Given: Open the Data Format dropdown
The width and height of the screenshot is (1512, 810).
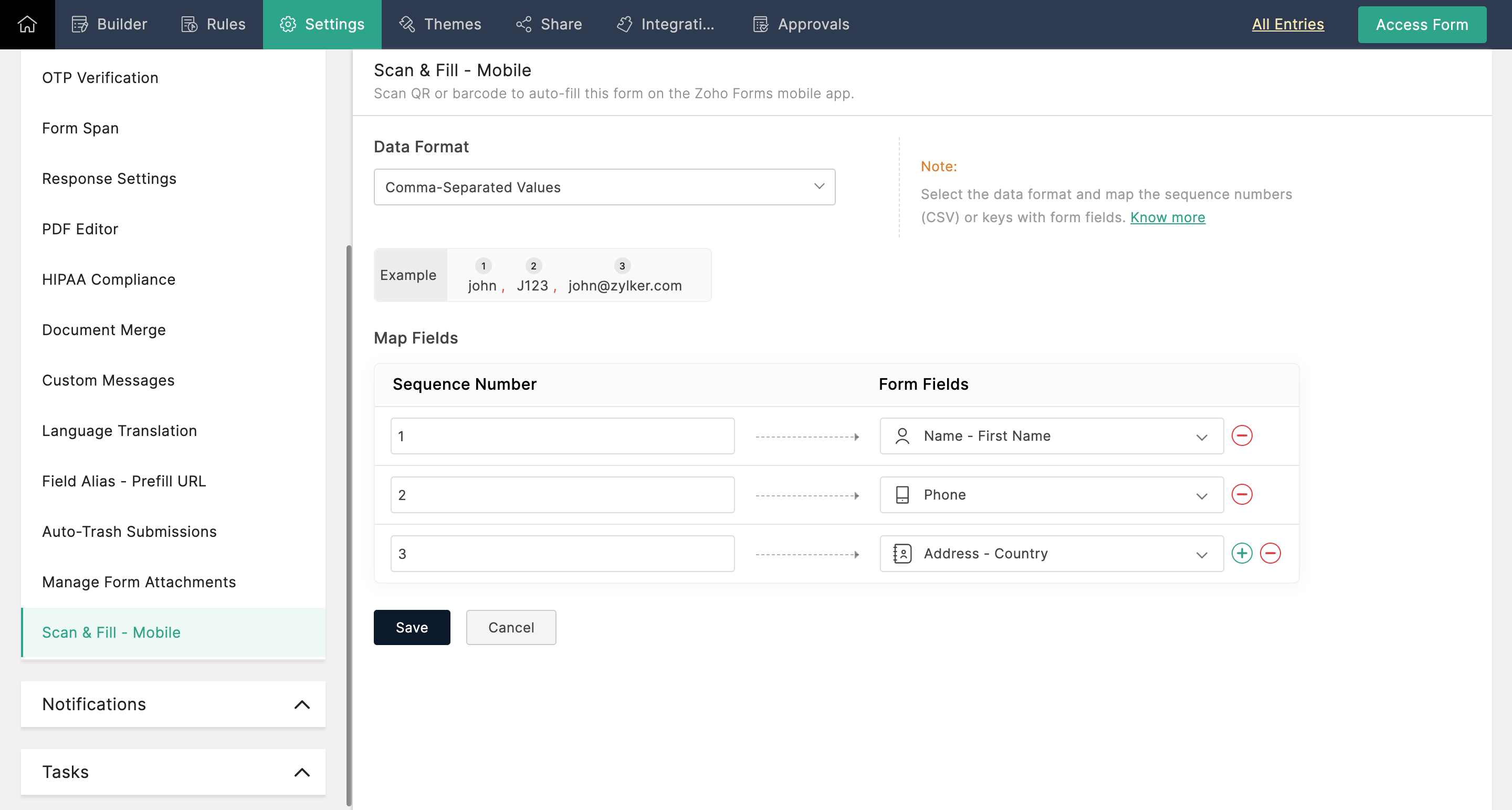Looking at the screenshot, I should click(x=604, y=188).
